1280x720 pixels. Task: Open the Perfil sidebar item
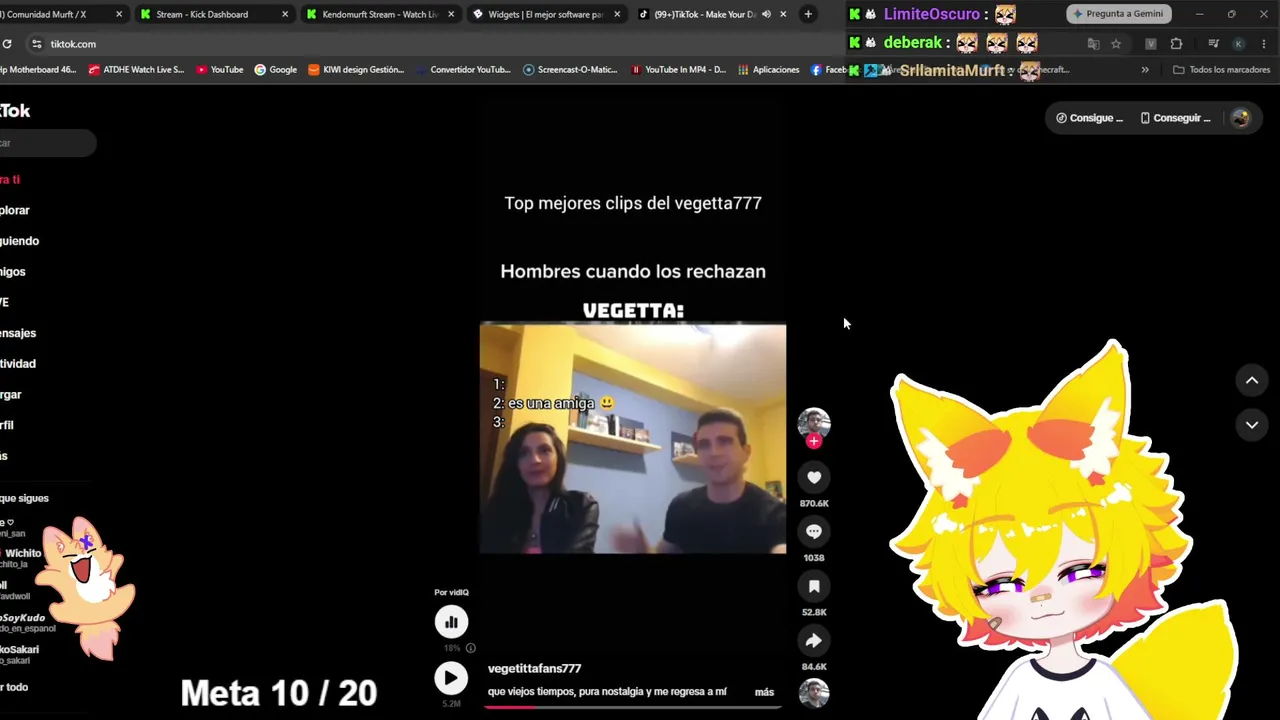click(x=7, y=426)
